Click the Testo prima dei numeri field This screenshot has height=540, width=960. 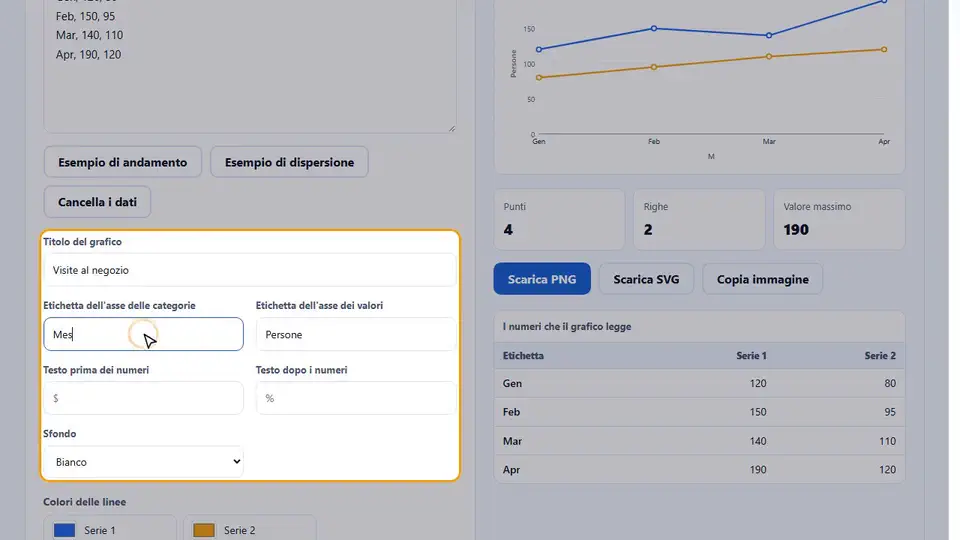[x=143, y=398]
